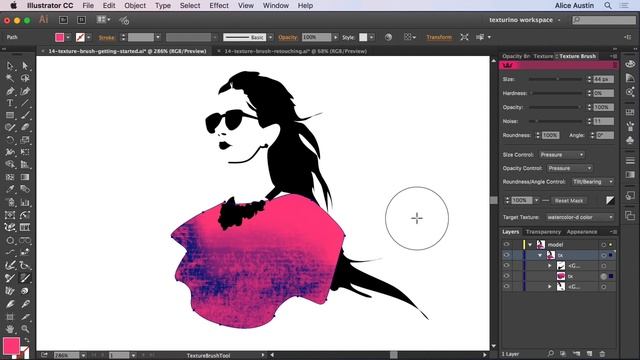Open the Opacity link in control bar
The height and width of the screenshot is (360, 640).
(287, 37)
